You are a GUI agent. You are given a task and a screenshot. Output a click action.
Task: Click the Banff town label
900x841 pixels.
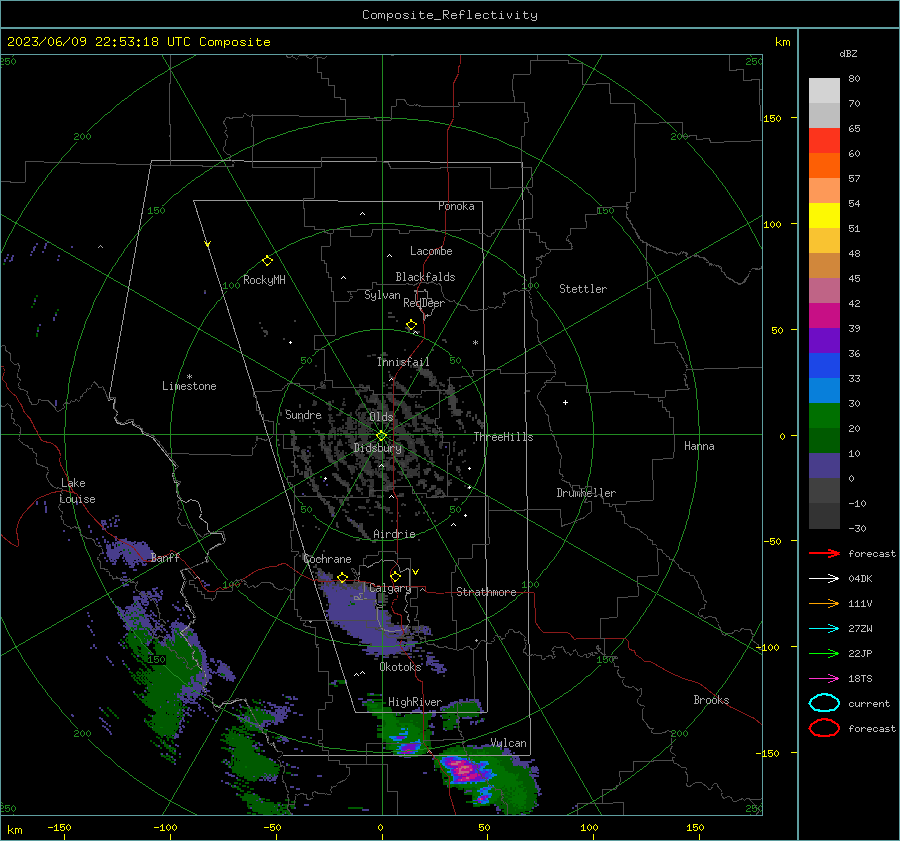(165, 557)
